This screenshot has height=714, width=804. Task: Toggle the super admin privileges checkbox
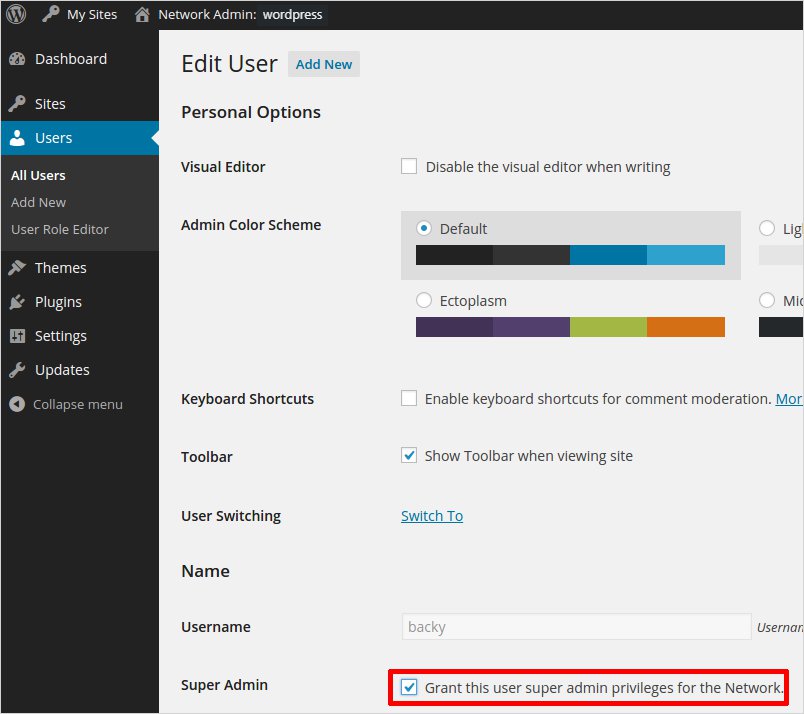(409, 687)
